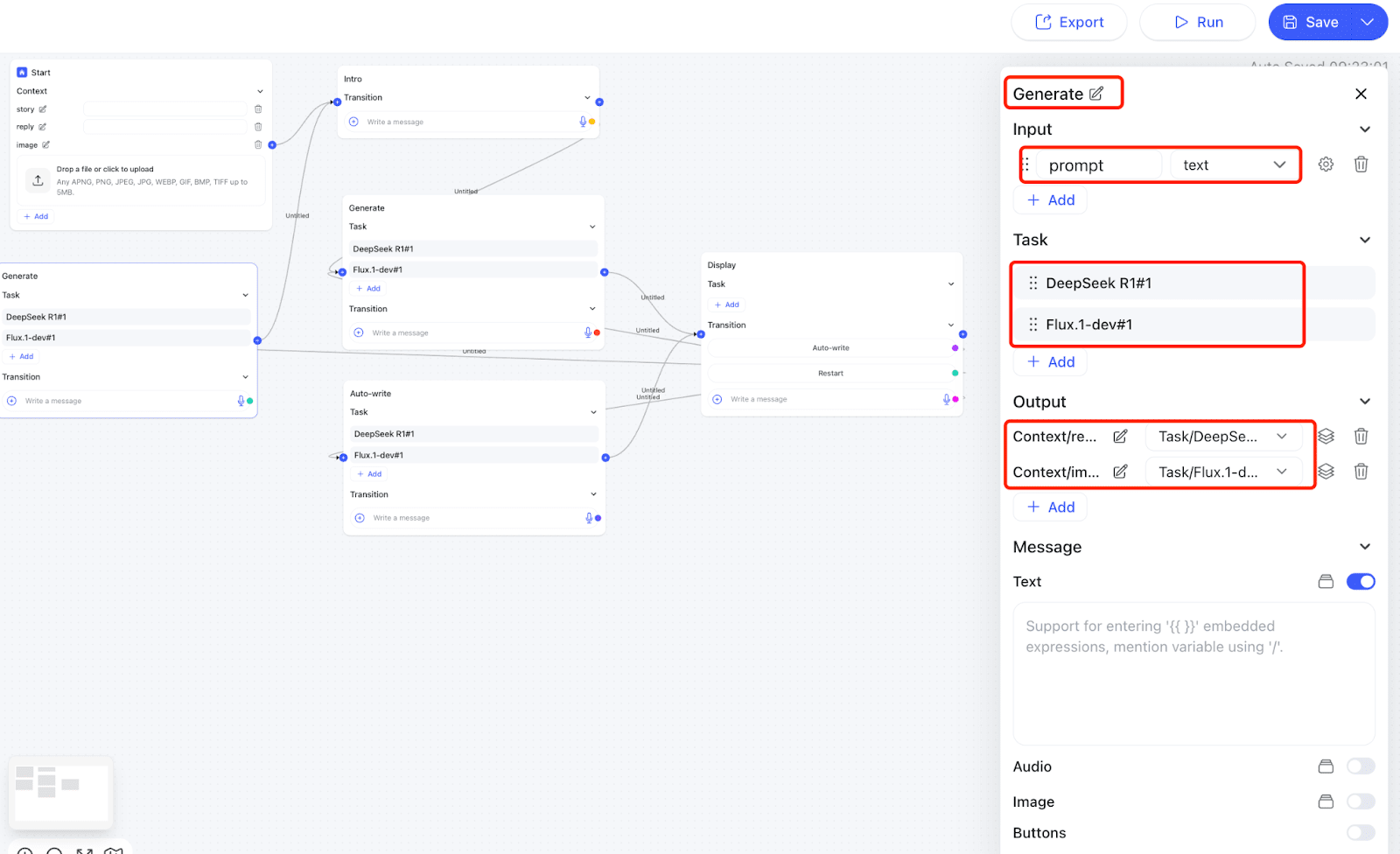
Task: Open layers icon for the Context/im... output
Action: coord(1326,472)
